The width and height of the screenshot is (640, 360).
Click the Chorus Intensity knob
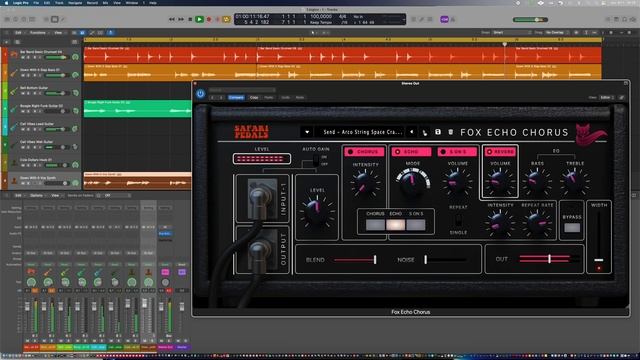(x=365, y=183)
